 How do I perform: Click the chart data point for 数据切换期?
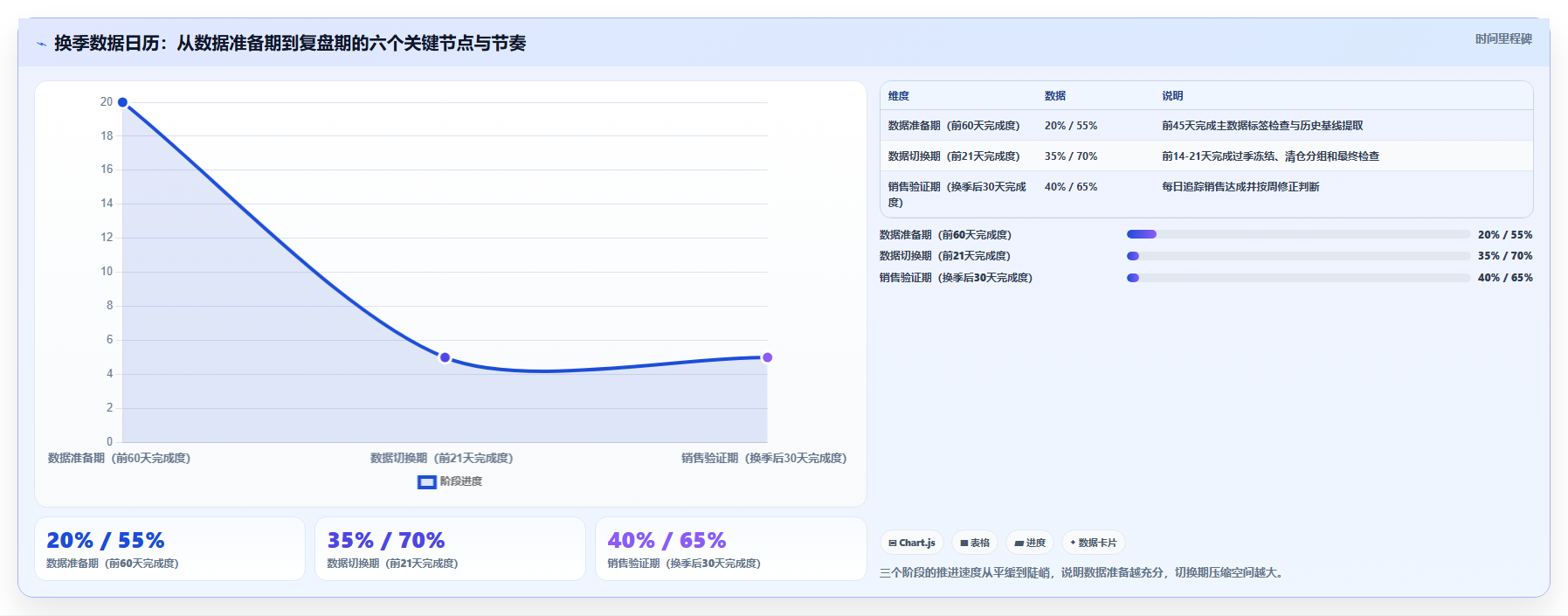pyautogui.click(x=445, y=357)
